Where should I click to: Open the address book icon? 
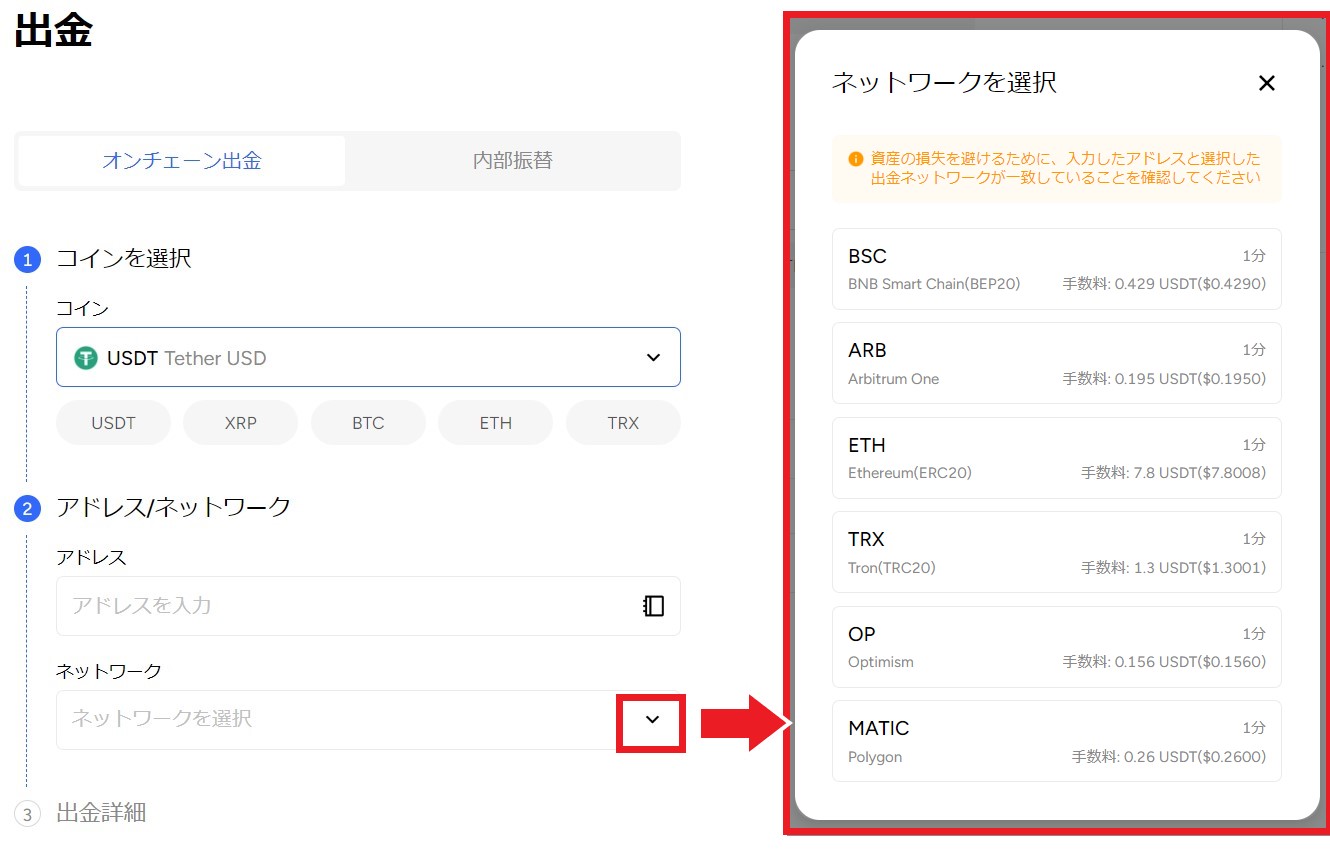[x=653, y=606]
